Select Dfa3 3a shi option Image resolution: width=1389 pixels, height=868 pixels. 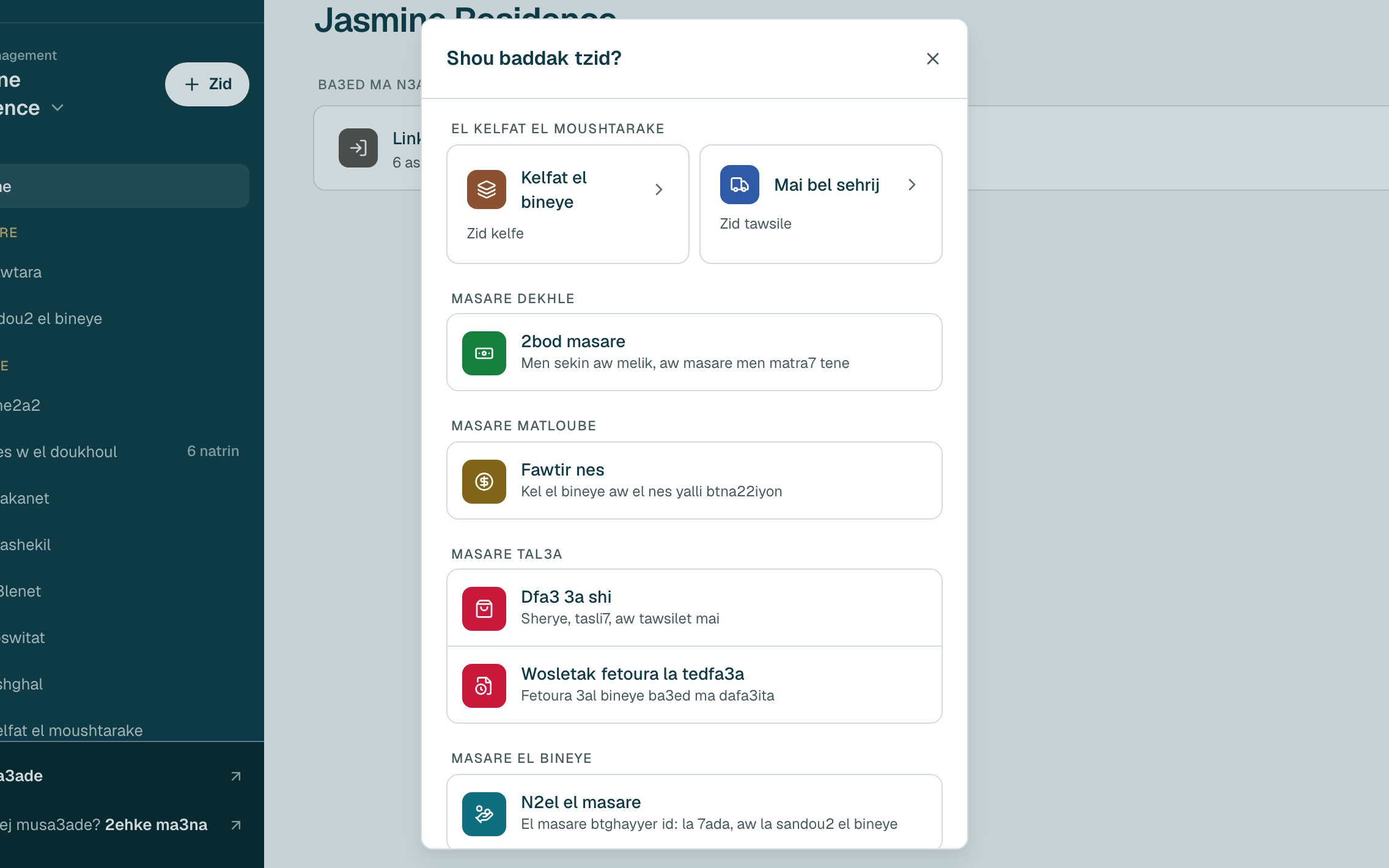coord(694,608)
